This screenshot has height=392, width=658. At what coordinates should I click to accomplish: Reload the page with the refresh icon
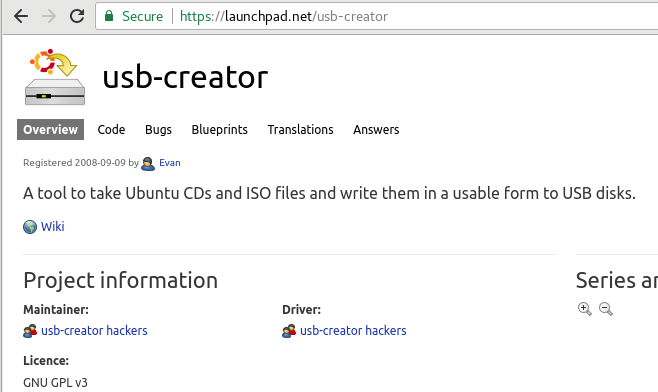(x=77, y=16)
